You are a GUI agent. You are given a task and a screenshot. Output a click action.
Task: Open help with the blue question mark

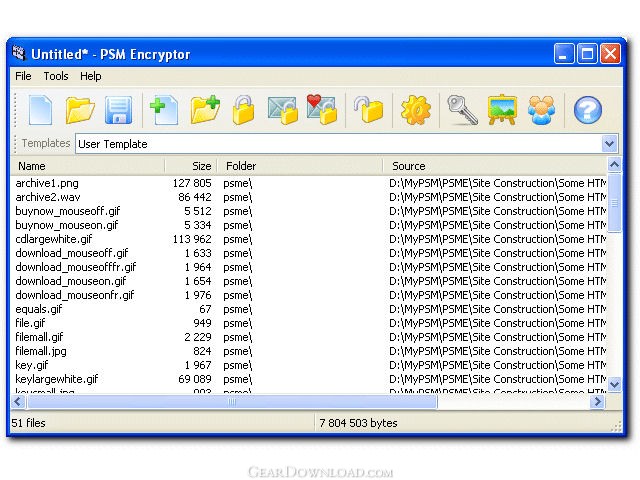point(587,110)
